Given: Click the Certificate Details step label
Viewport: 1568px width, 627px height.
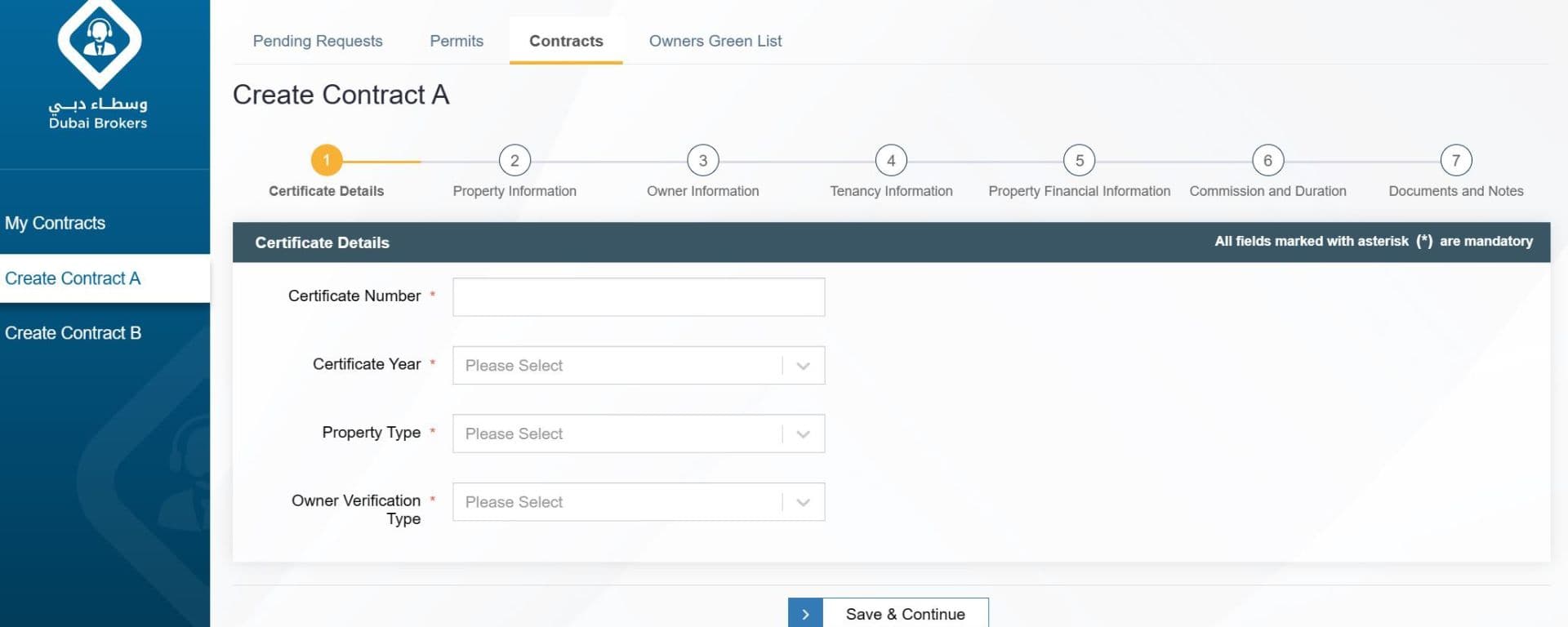Looking at the screenshot, I should click(x=326, y=191).
